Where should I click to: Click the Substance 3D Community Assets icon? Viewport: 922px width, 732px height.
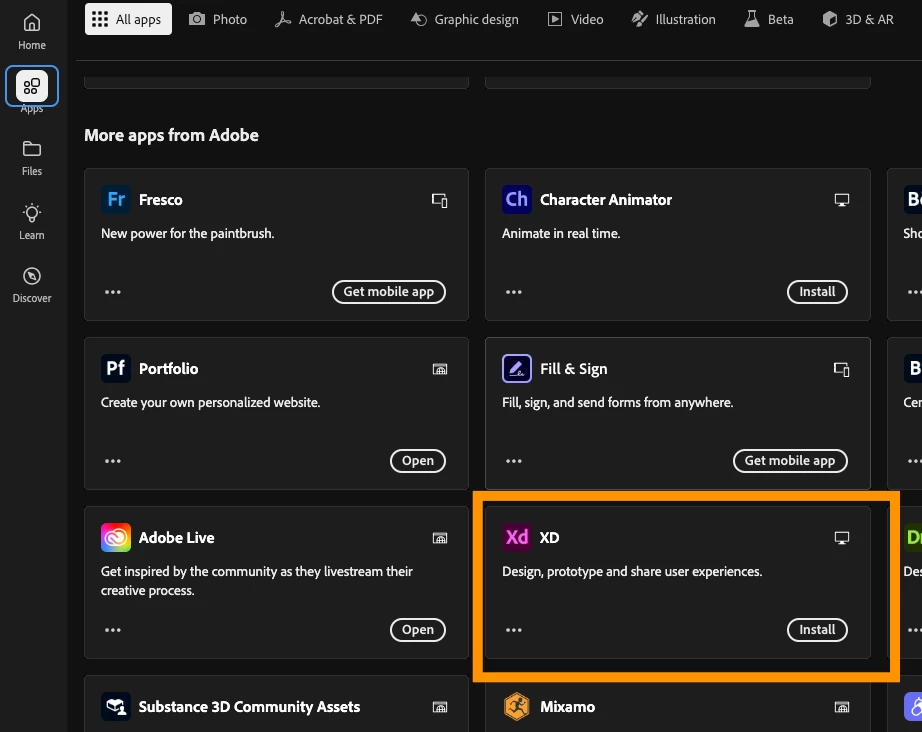(116, 706)
